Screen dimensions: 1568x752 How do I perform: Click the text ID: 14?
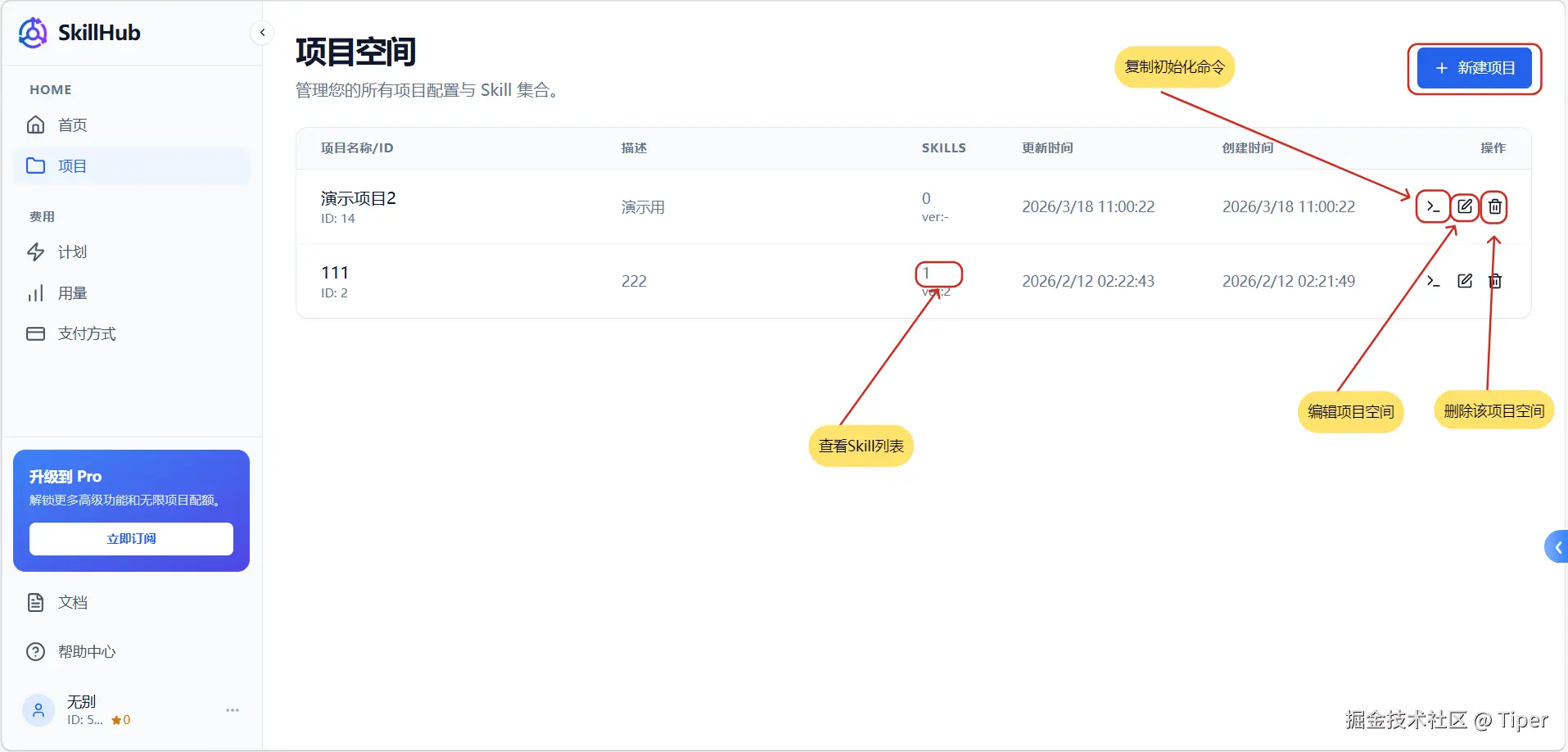coord(338,219)
